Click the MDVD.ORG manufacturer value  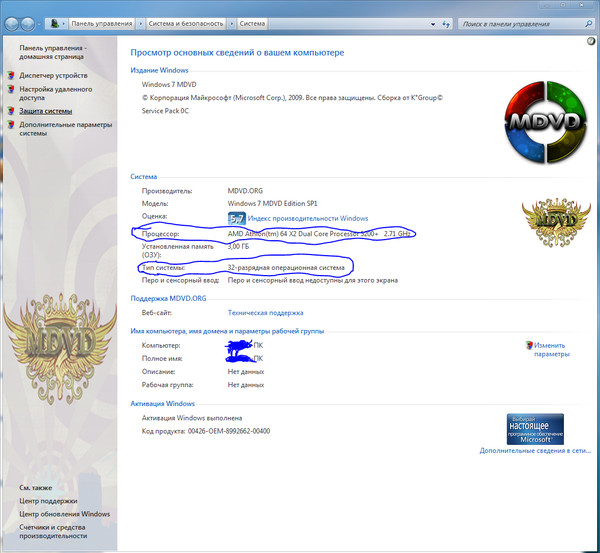[245, 191]
